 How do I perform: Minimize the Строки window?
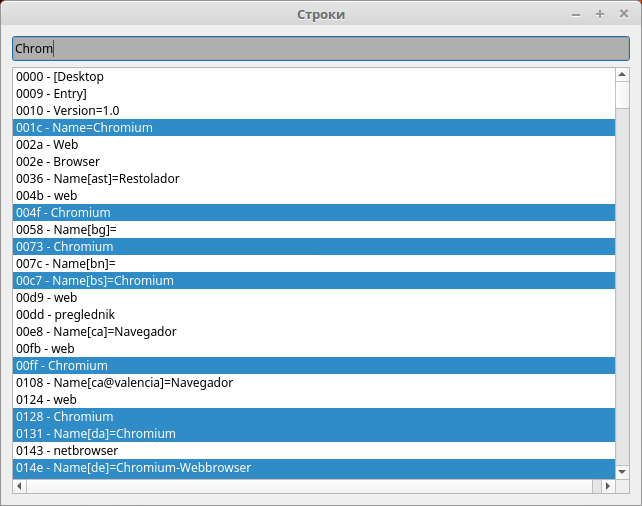click(x=576, y=15)
